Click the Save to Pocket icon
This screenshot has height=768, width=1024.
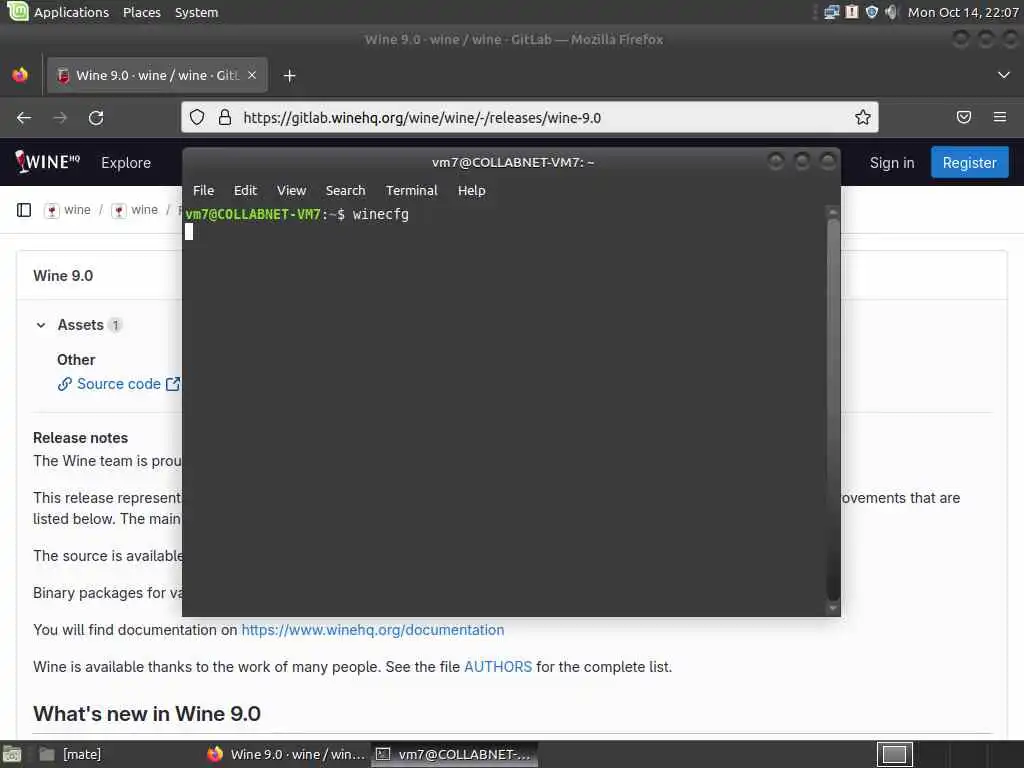point(963,117)
